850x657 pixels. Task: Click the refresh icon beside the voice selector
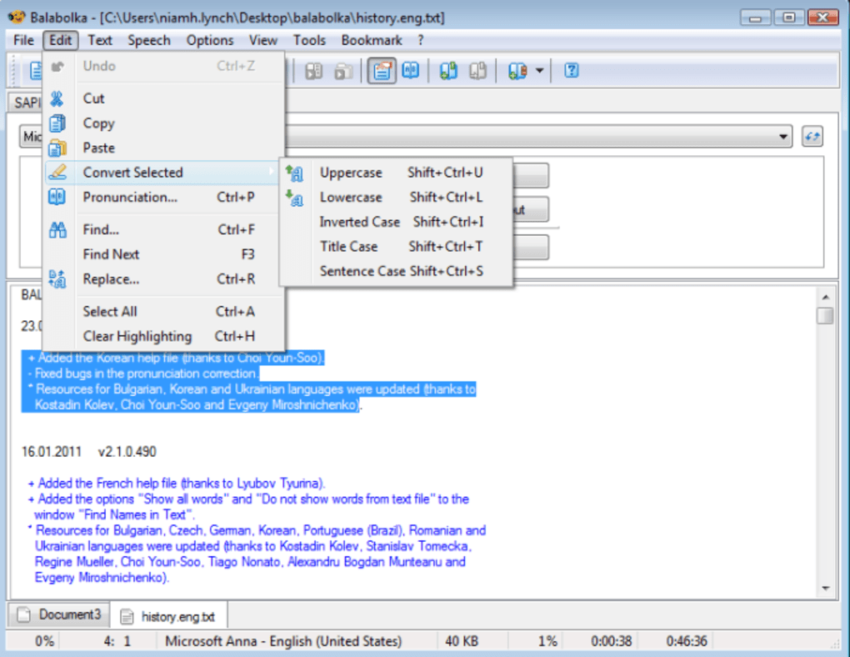[811, 136]
